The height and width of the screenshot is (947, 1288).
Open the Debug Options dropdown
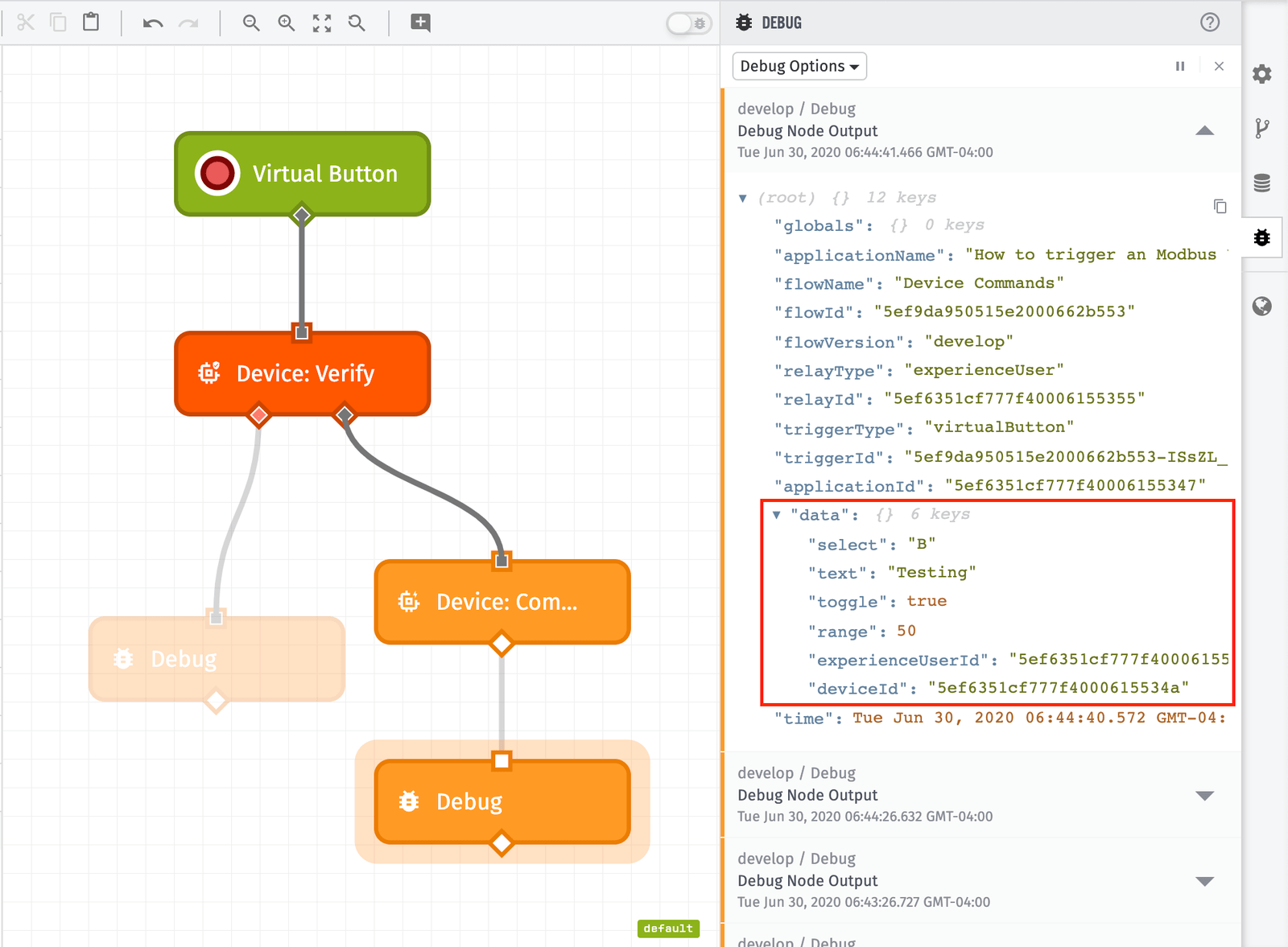click(x=799, y=66)
